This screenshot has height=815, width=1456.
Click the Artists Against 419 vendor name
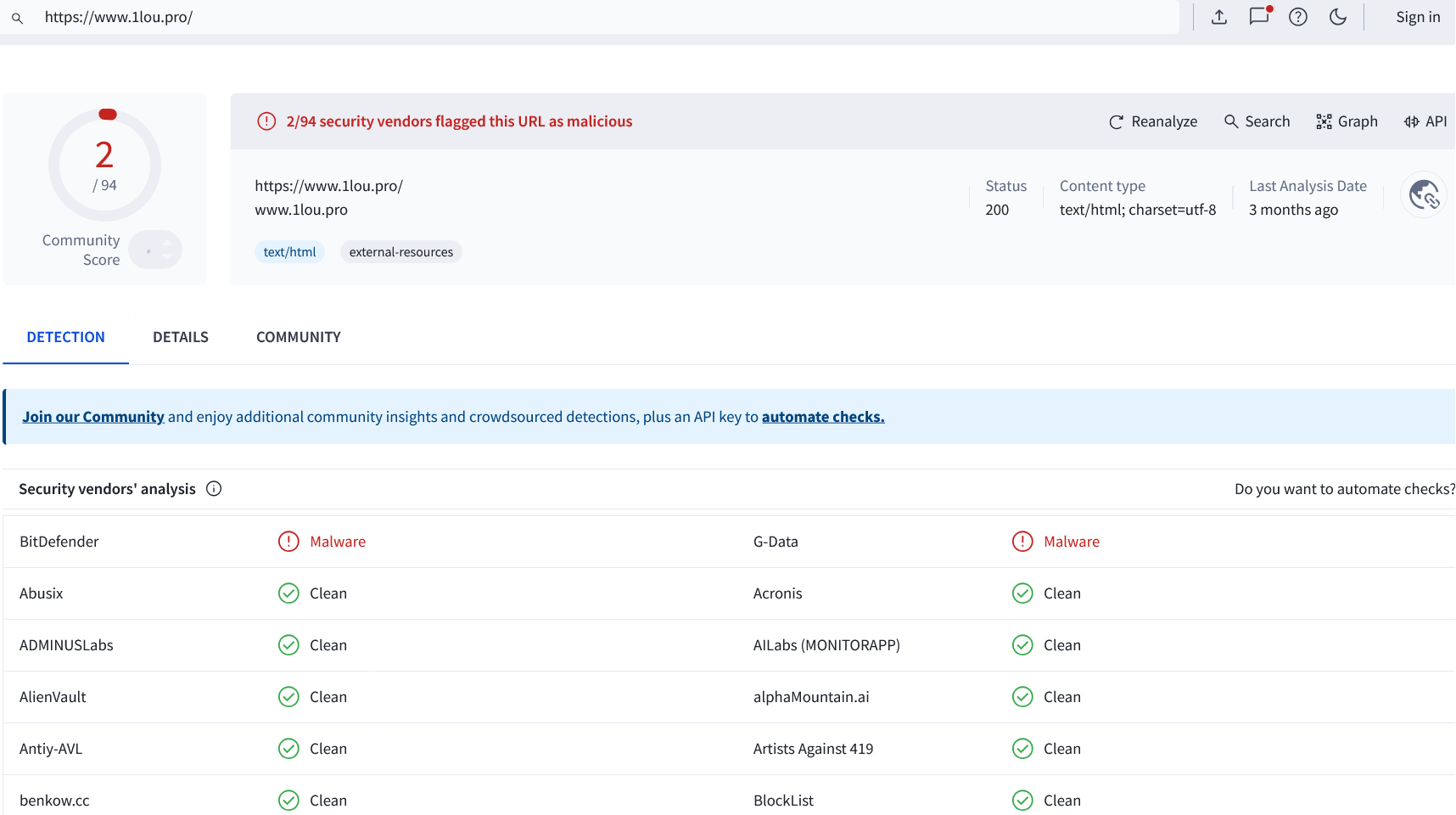[814, 749]
